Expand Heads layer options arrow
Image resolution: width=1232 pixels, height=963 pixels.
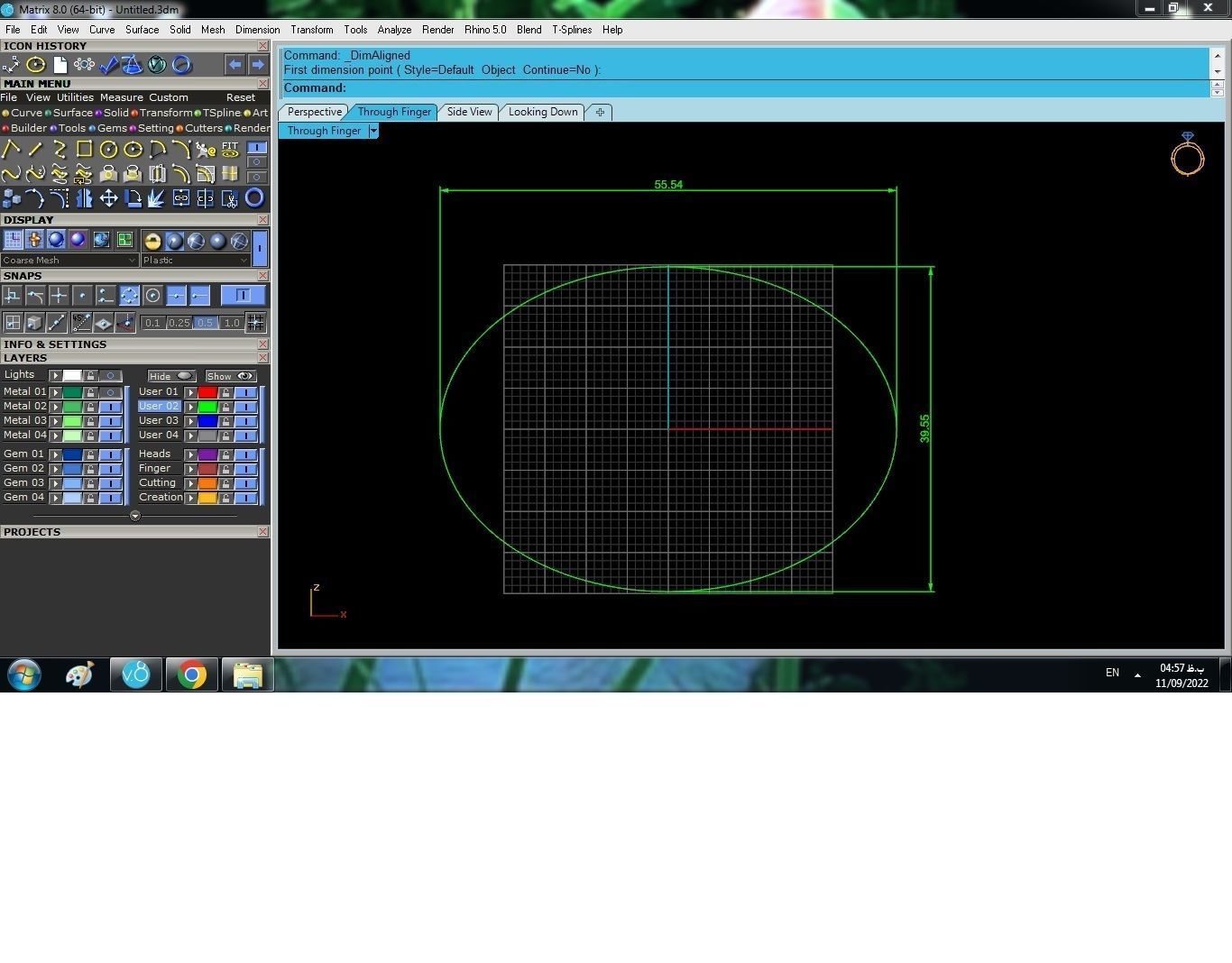(190, 454)
